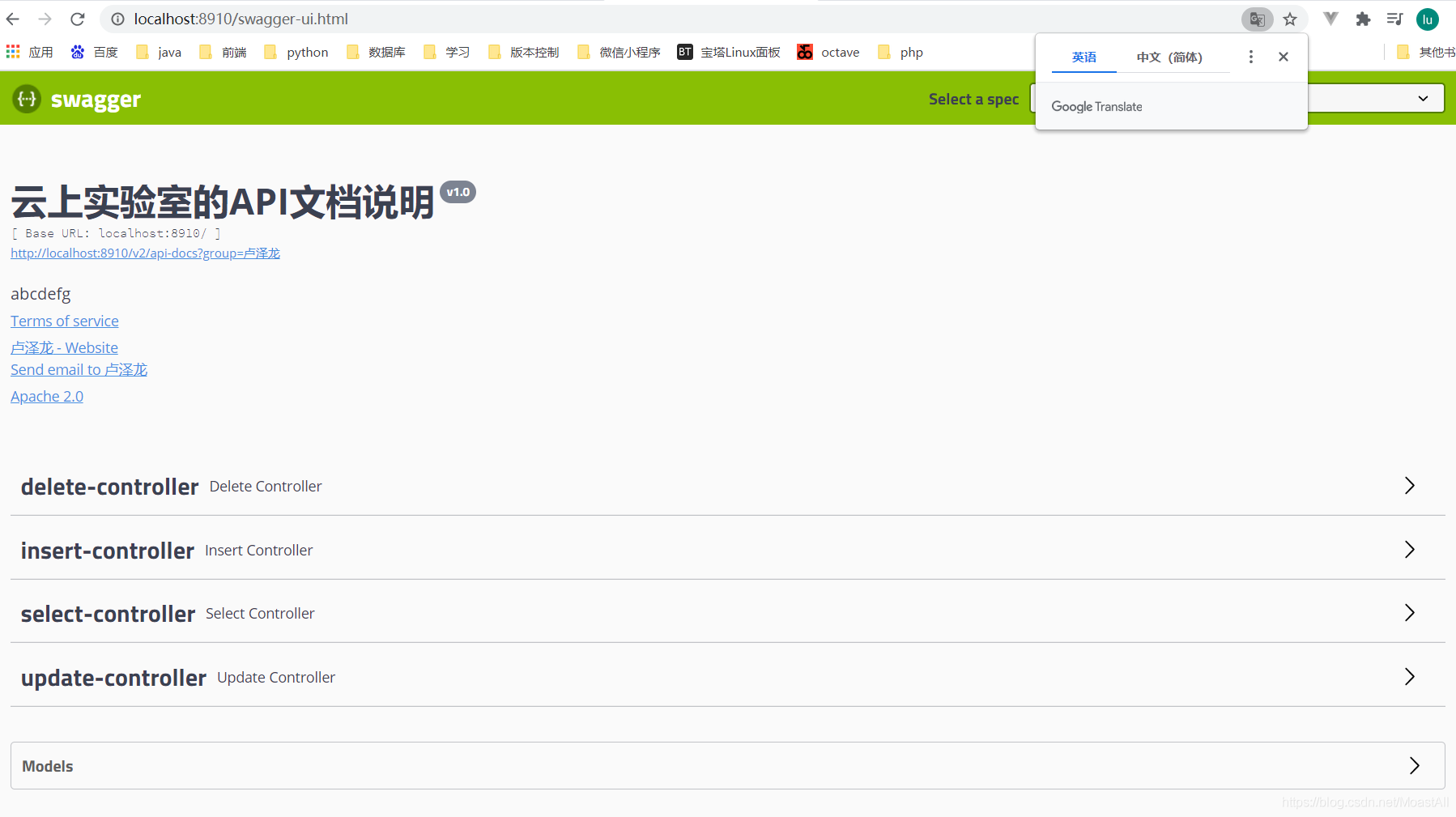Bookmark this page with the star icon
The image size is (1456, 817).
[1290, 19]
